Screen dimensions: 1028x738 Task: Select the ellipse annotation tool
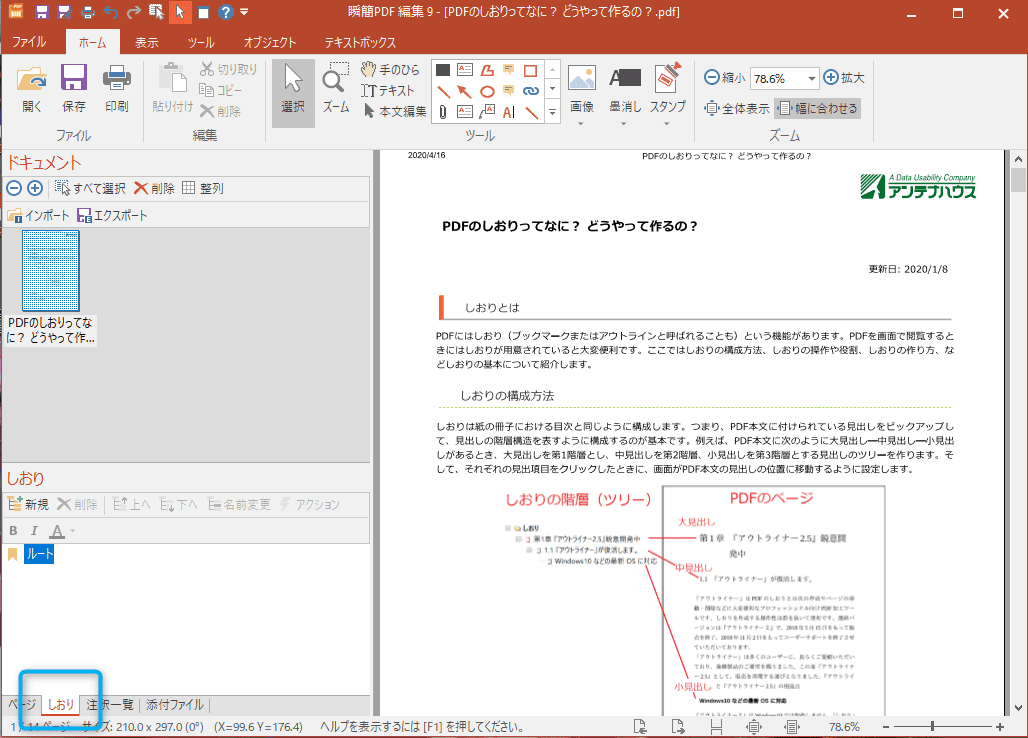click(x=487, y=91)
